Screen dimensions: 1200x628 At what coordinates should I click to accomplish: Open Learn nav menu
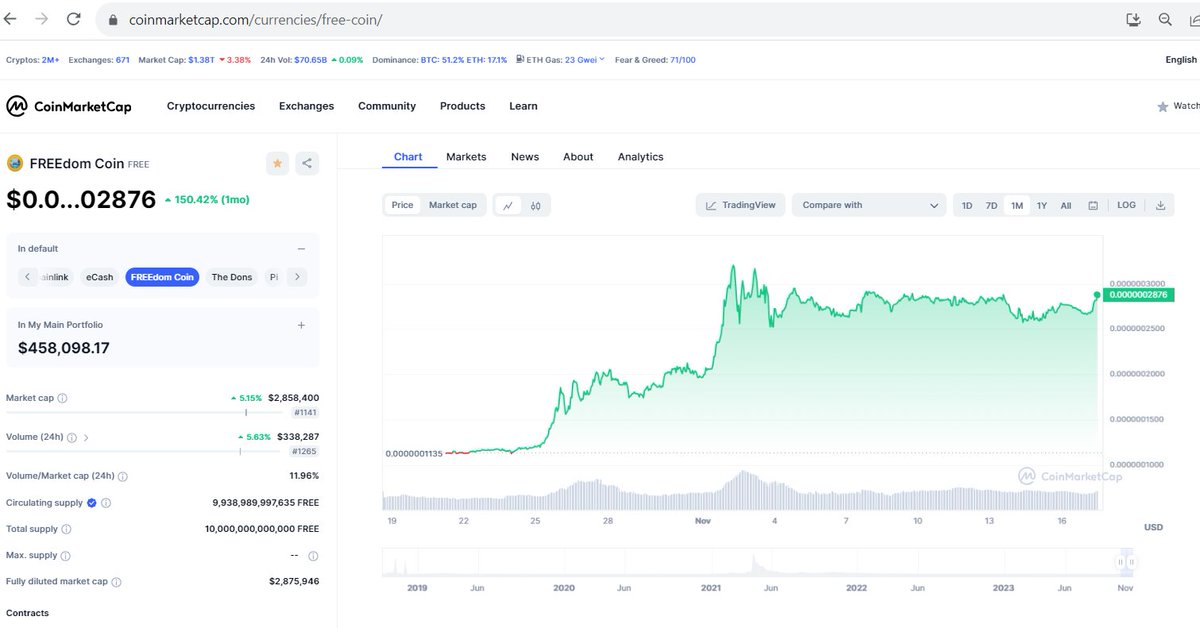coord(523,106)
